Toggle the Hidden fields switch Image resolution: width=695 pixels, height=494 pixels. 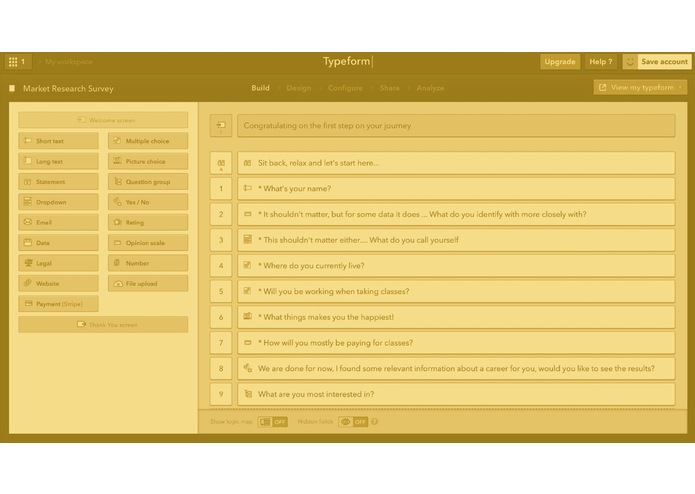tap(353, 422)
